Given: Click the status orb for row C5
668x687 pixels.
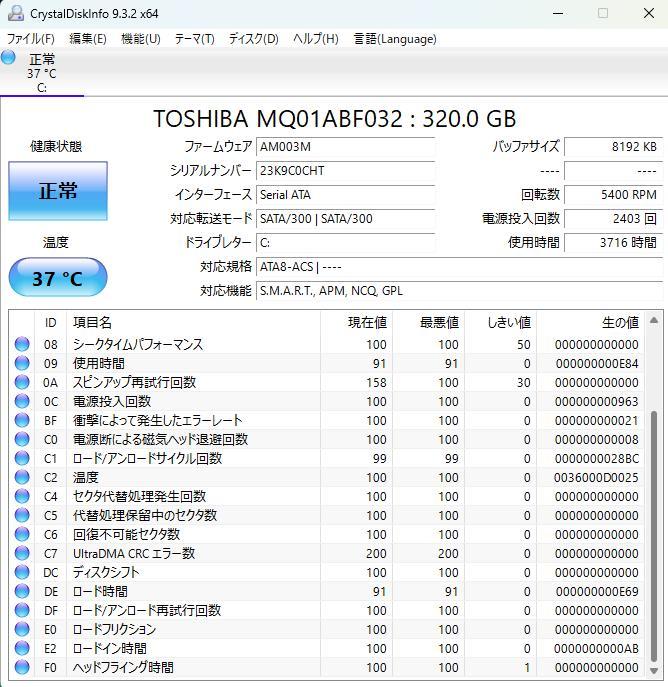Looking at the screenshot, I should click(x=22, y=515).
